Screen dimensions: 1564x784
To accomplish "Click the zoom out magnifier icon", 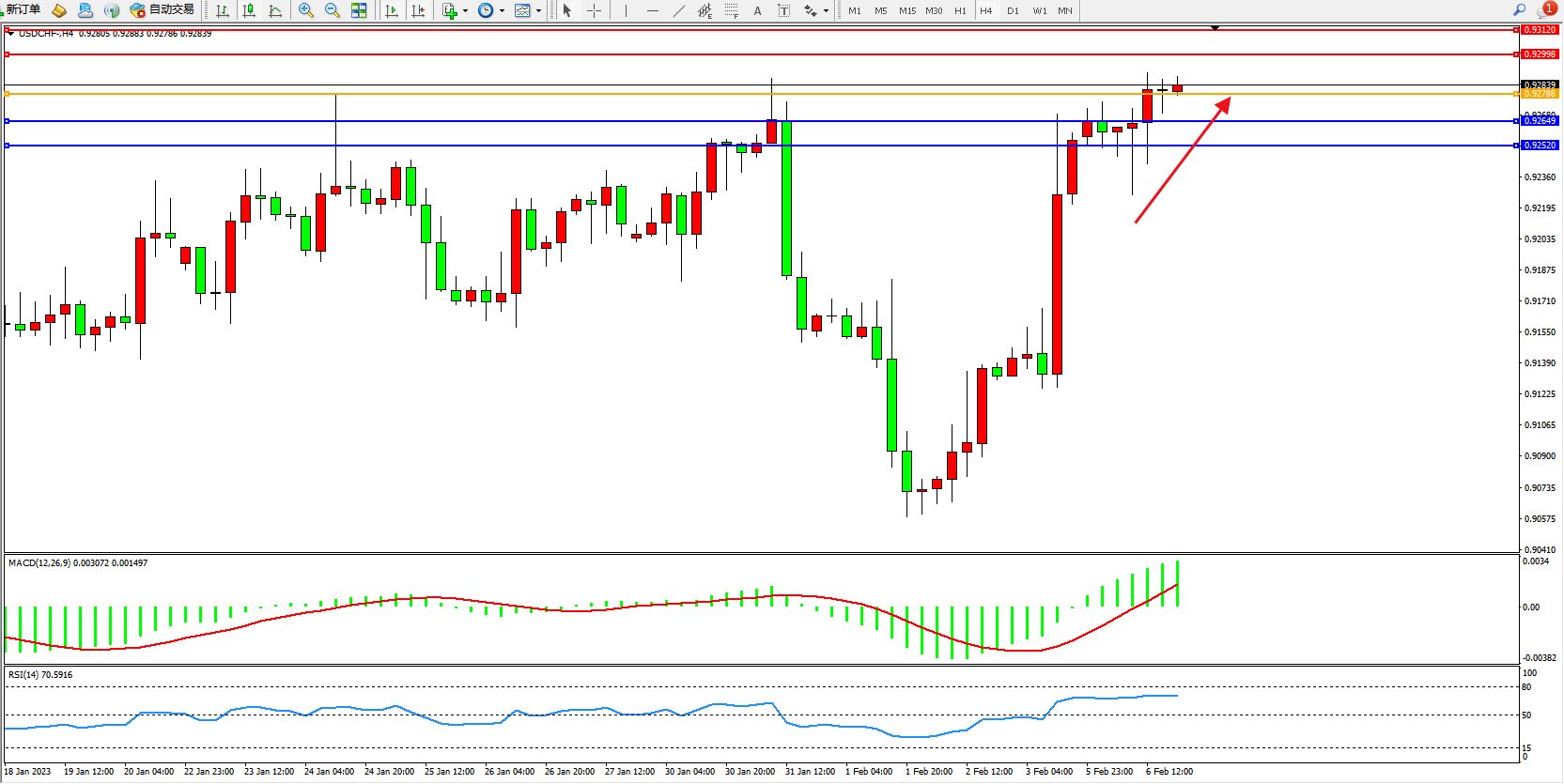I will 332,10.
